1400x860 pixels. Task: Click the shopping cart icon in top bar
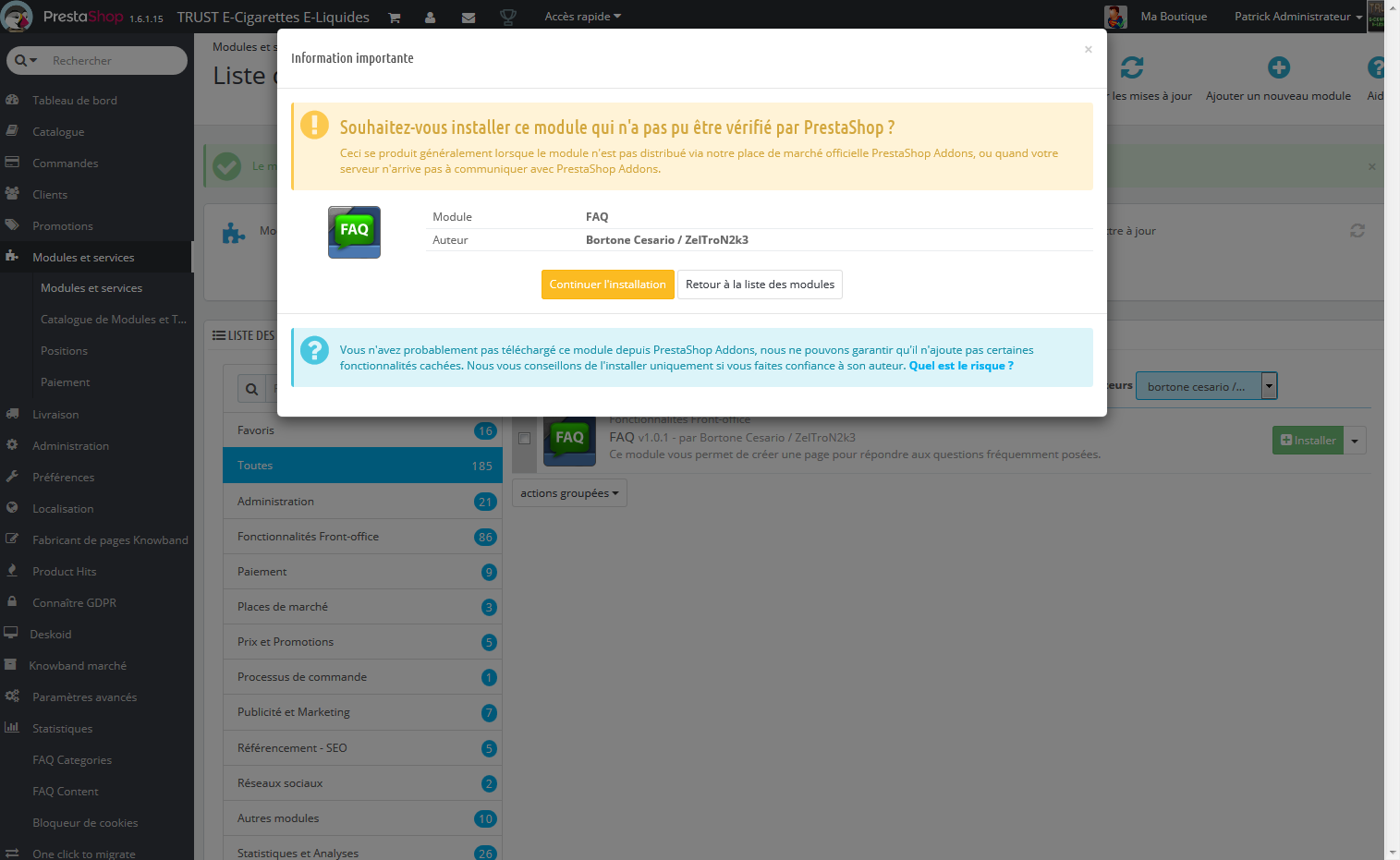click(x=395, y=18)
